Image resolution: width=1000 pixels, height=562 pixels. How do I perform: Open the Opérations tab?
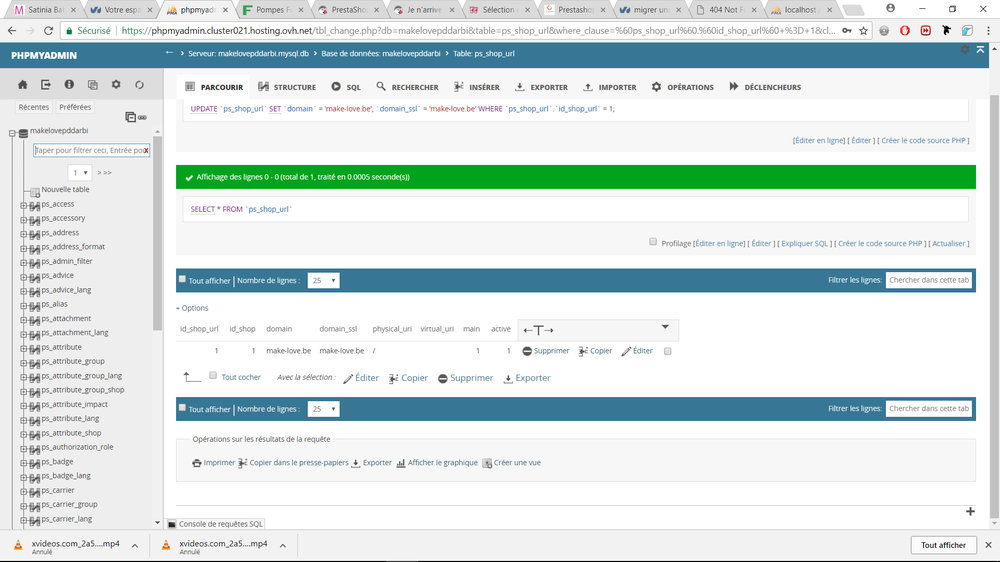coord(682,87)
